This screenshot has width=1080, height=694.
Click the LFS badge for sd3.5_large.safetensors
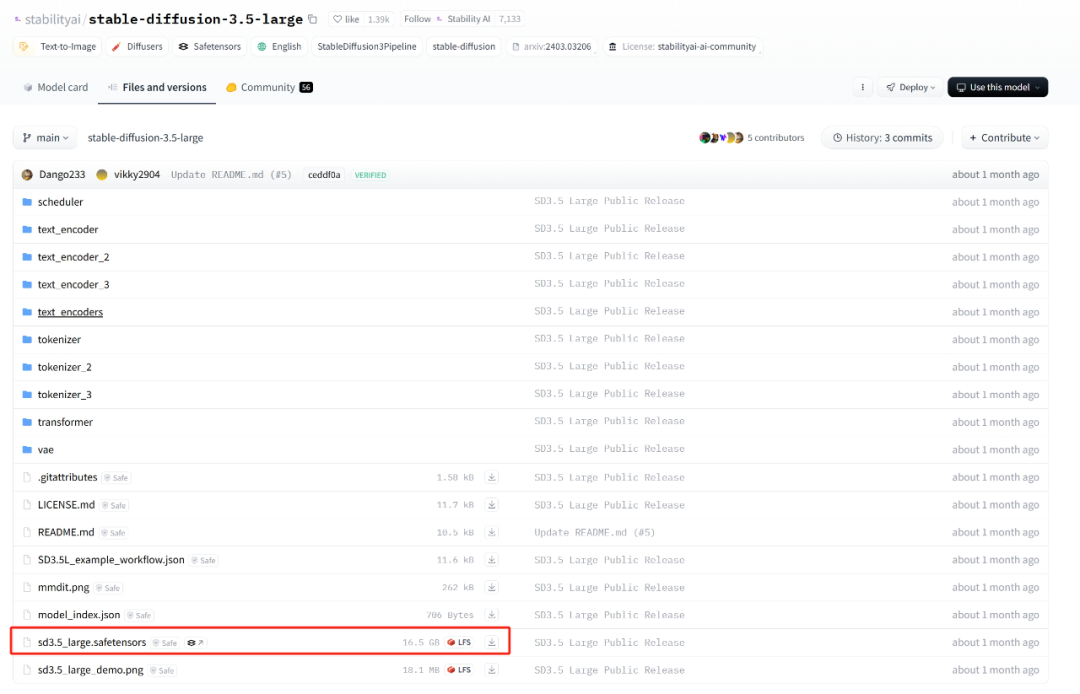coord(459,643)
